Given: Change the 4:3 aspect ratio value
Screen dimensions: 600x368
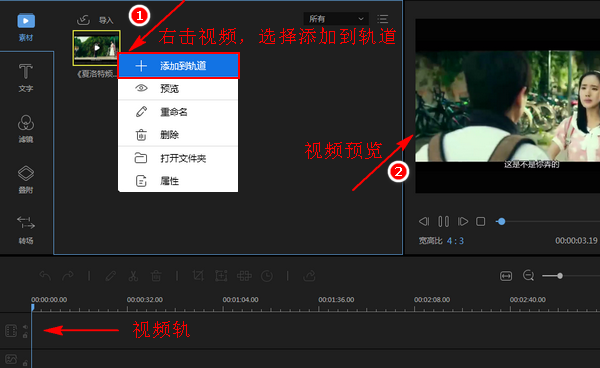Looking at the screenshot, I should coord(455,241).
